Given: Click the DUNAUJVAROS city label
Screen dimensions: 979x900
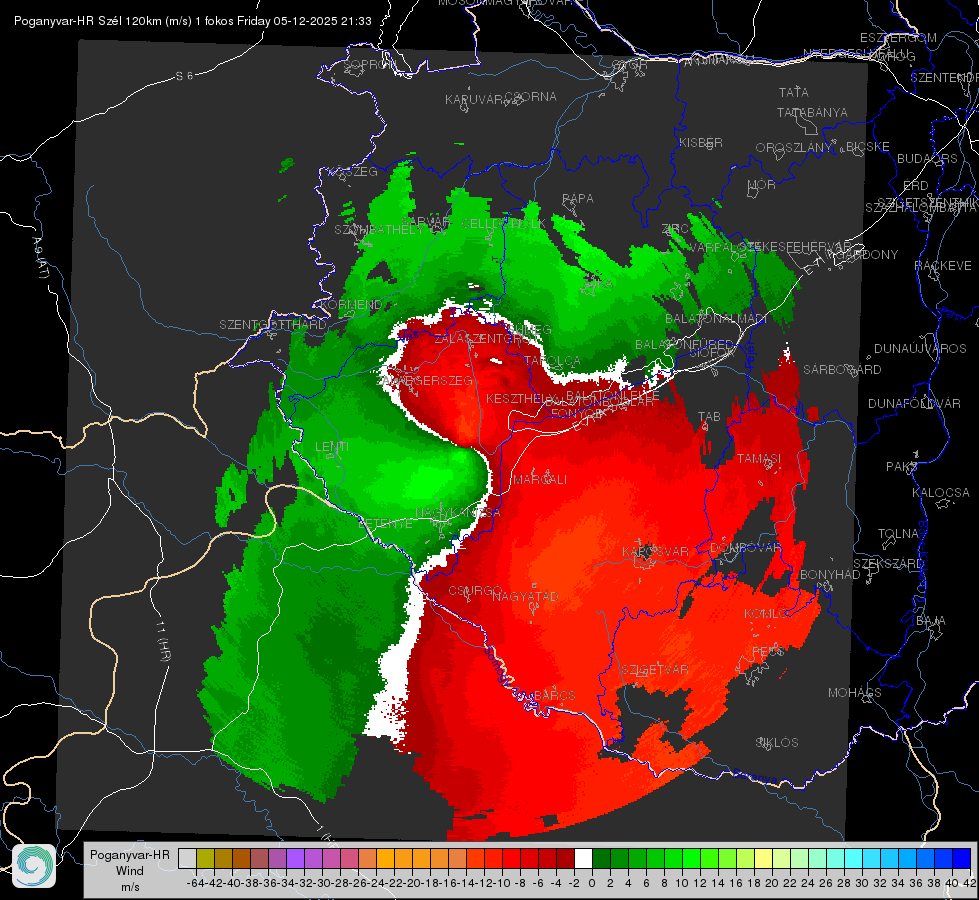Looking at the screenshot, I should pos(920,349).
